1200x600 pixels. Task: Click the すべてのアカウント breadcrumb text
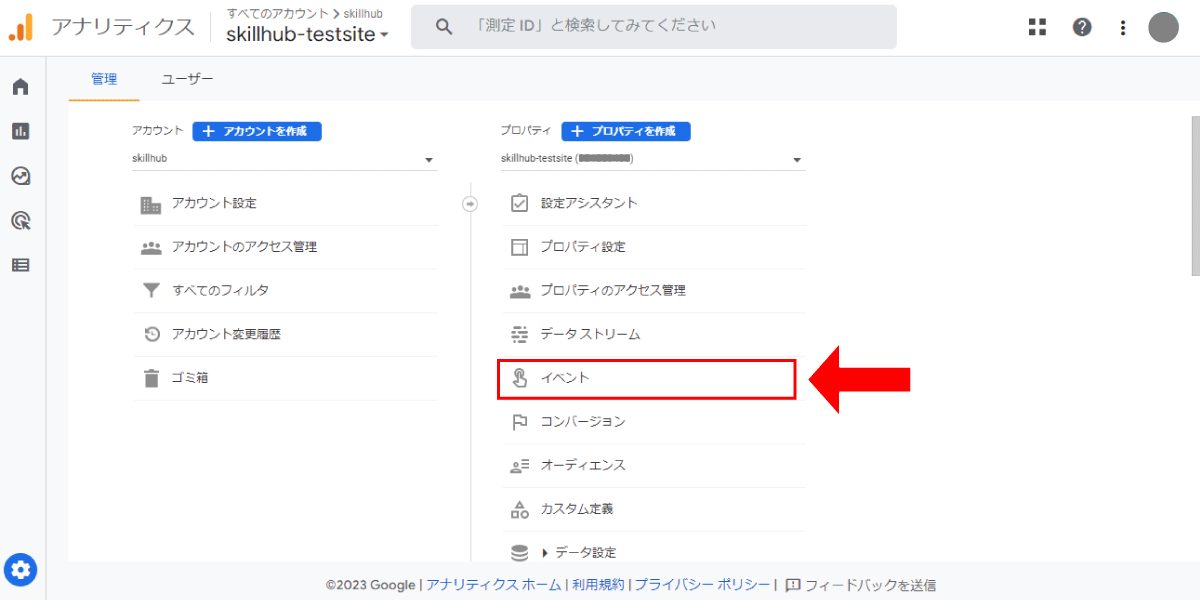pos(277,13)
